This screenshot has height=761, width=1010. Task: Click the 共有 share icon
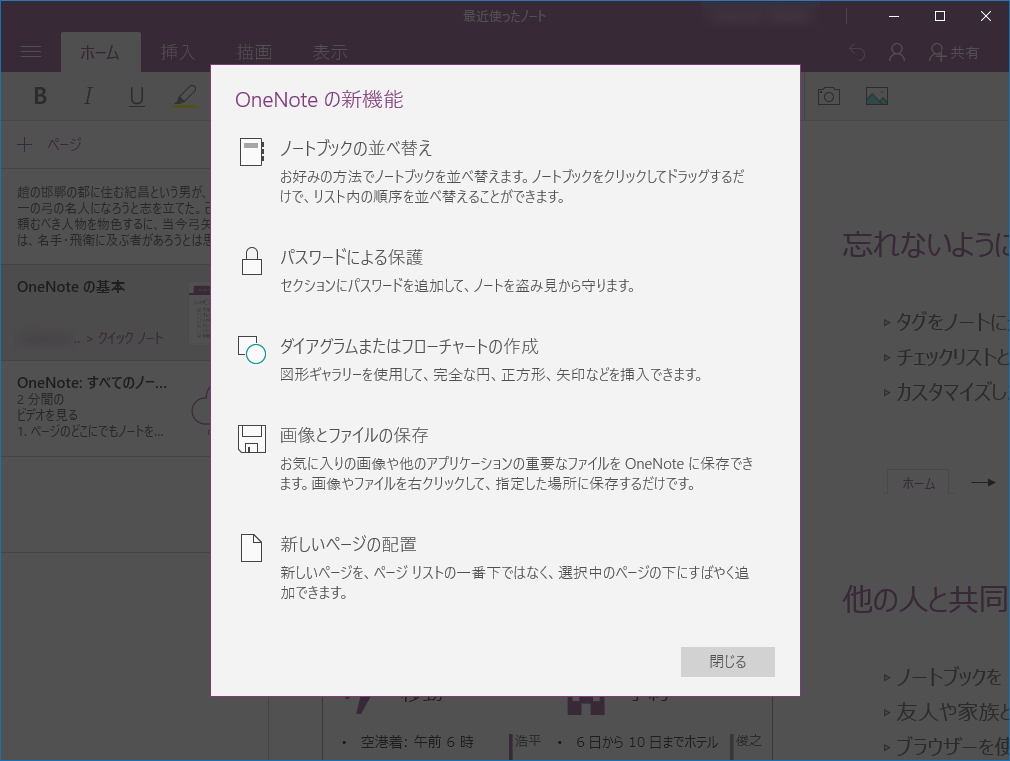[955, 52]
